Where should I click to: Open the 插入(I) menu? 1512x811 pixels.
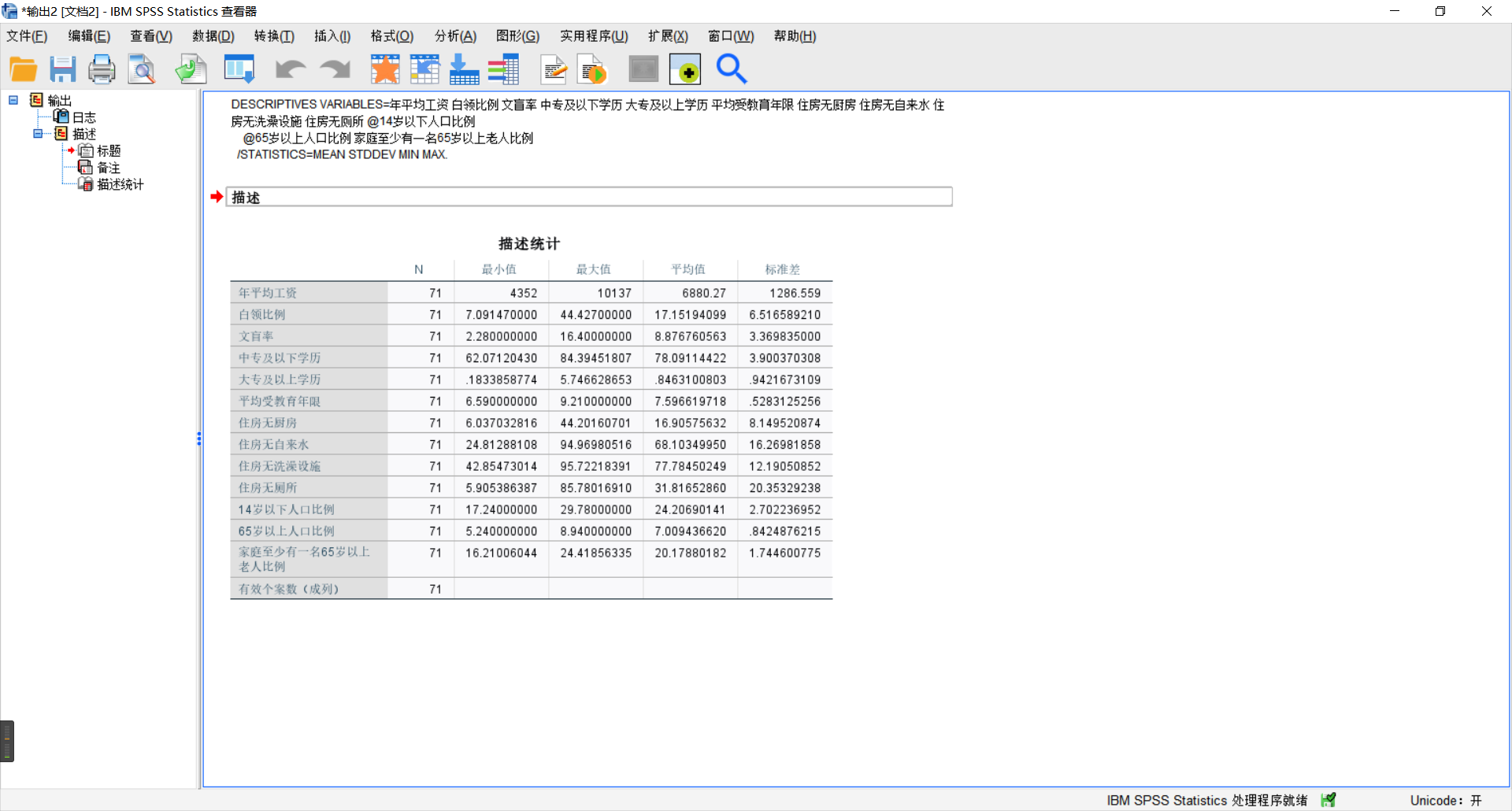click(332, 36)
